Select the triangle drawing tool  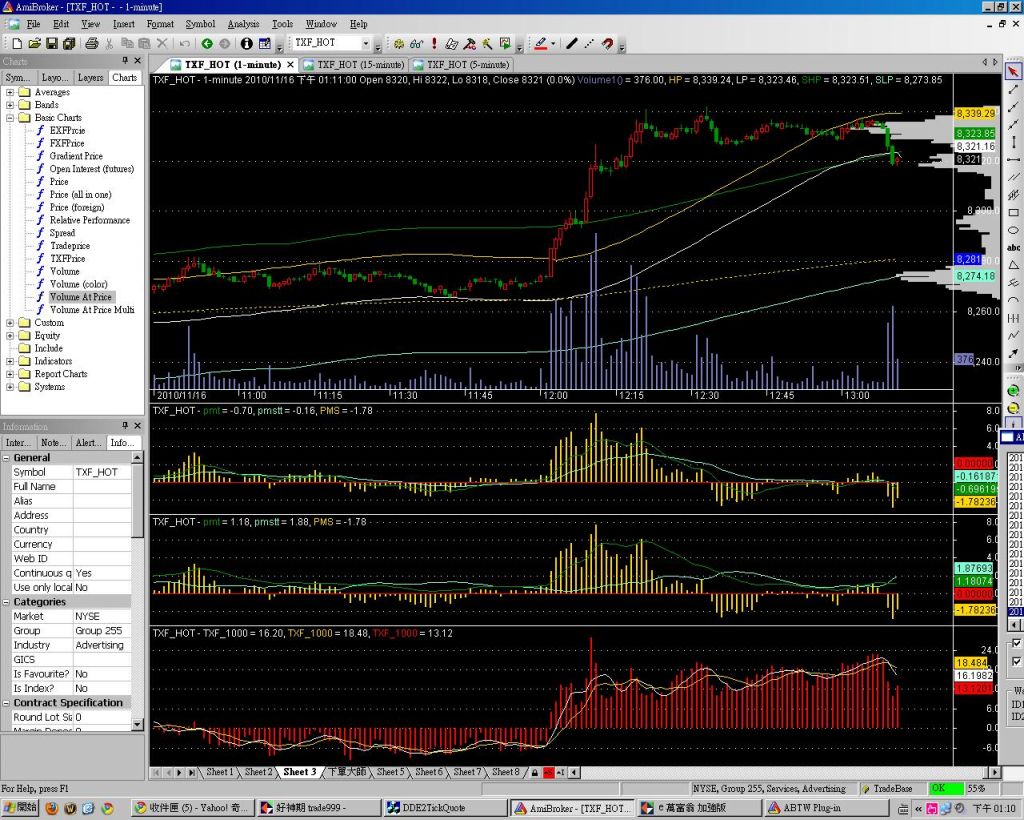[1013, 264]
